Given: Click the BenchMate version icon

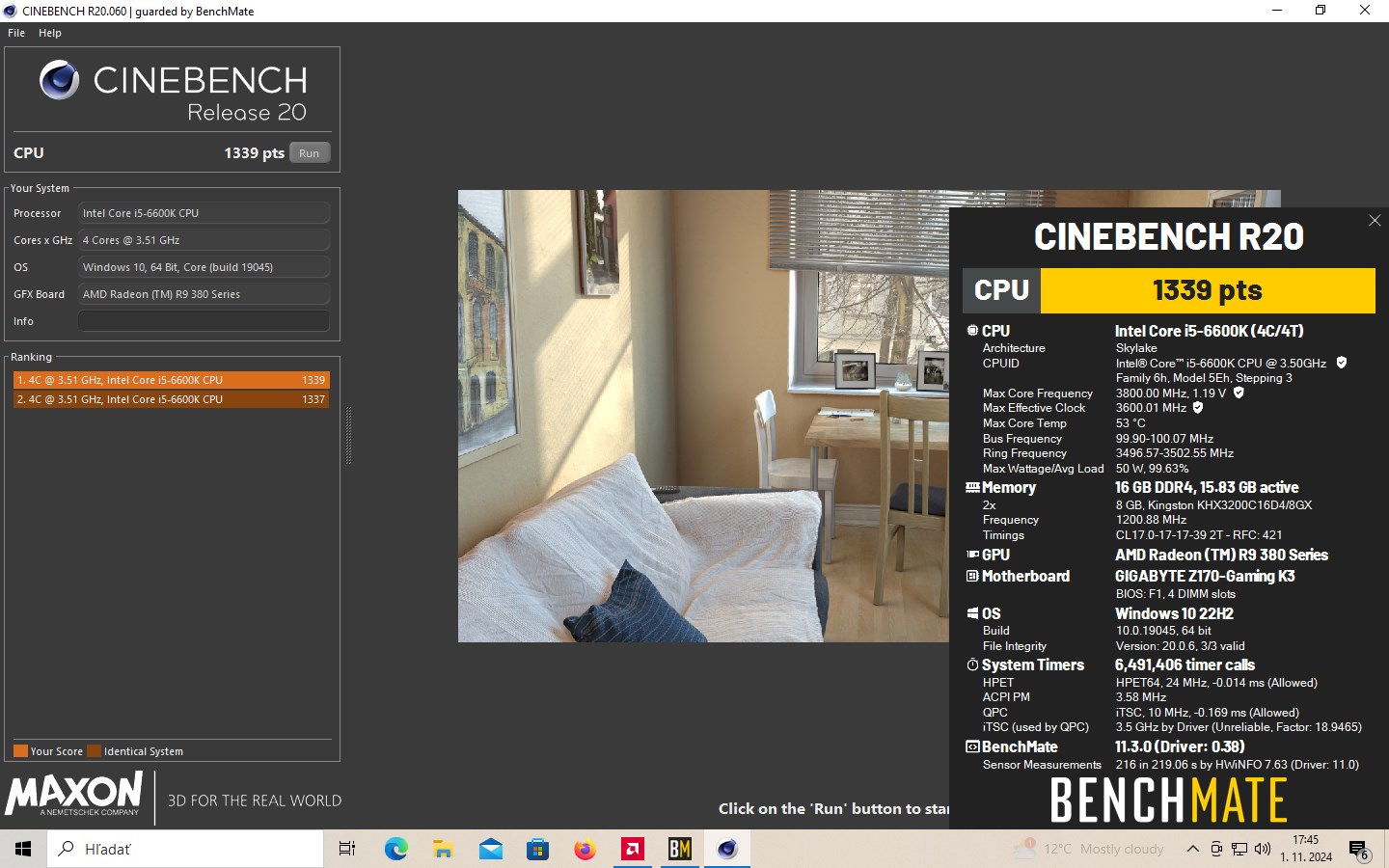Looking at the screenshot, I should point(972,746).
